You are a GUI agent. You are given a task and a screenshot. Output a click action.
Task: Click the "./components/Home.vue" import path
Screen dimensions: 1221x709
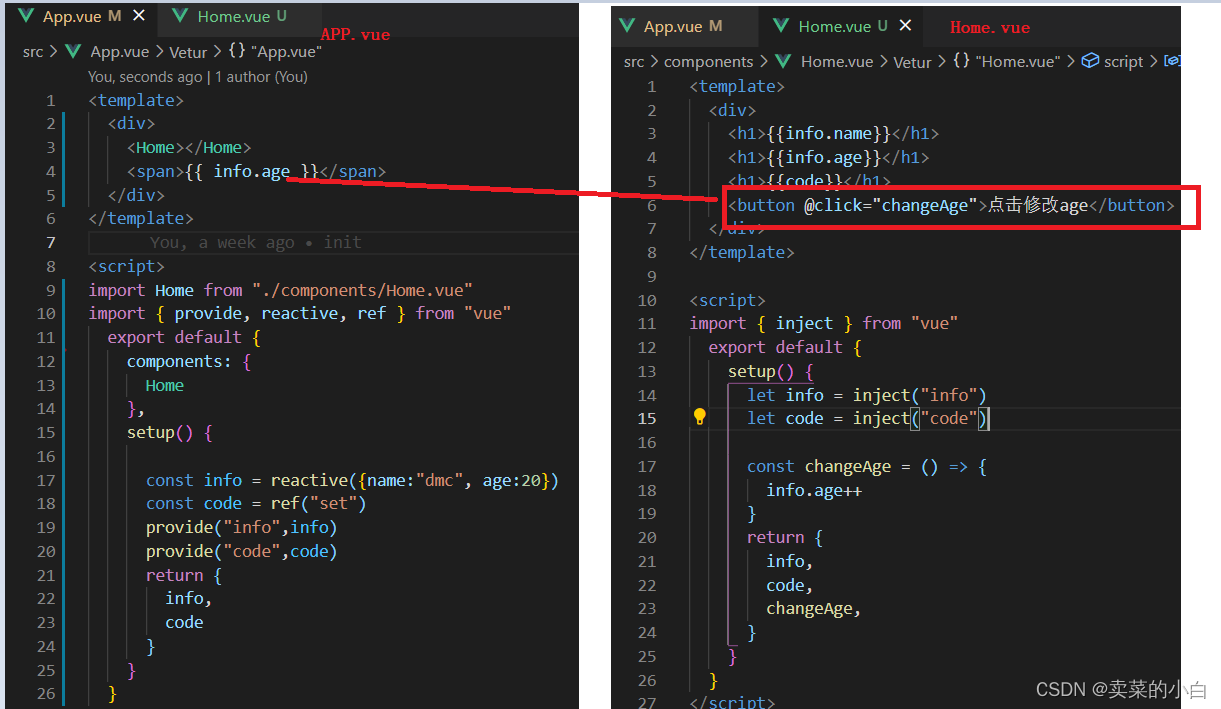(362, 290)
